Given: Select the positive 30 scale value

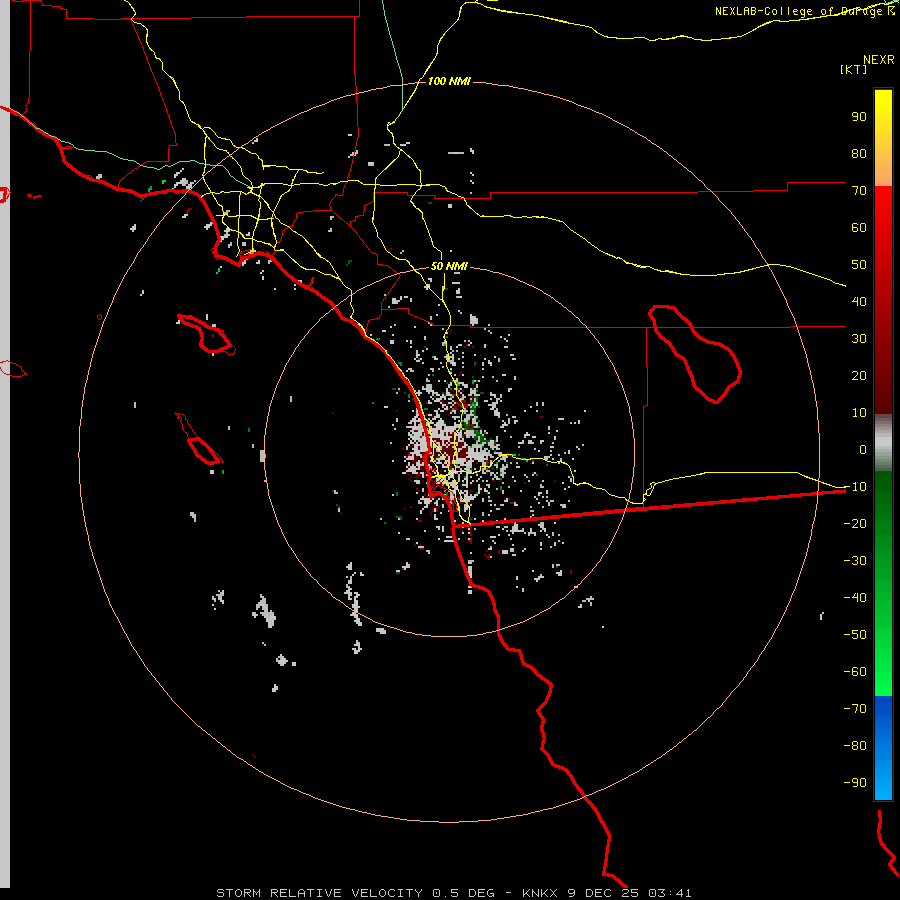Looking at the screenshot, I should (859, 339).
